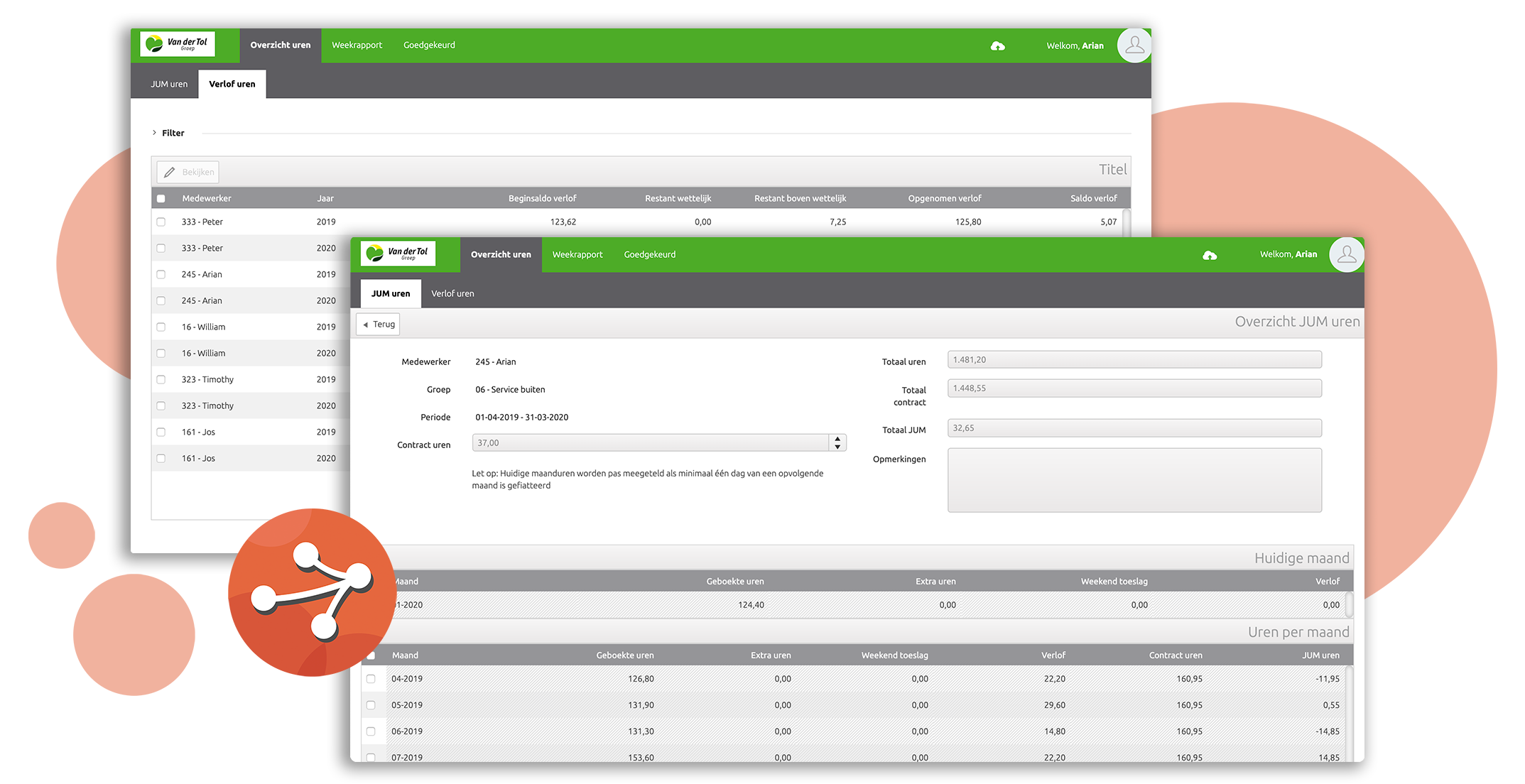Click the Opmerkingen text area

tap(1134, 480)
